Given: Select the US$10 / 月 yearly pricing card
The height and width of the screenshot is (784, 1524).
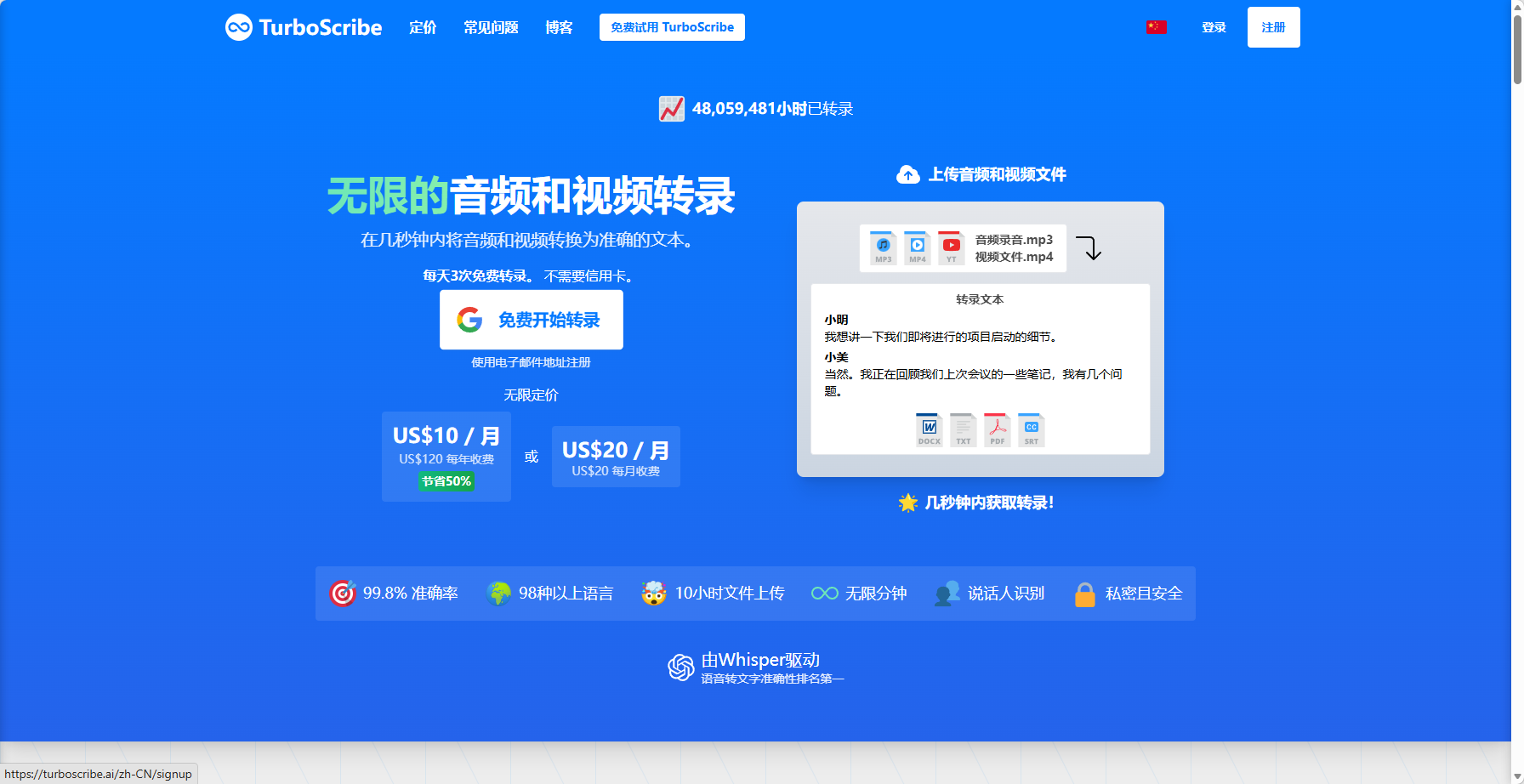Looking at the screenshot, I should [446, 457].
